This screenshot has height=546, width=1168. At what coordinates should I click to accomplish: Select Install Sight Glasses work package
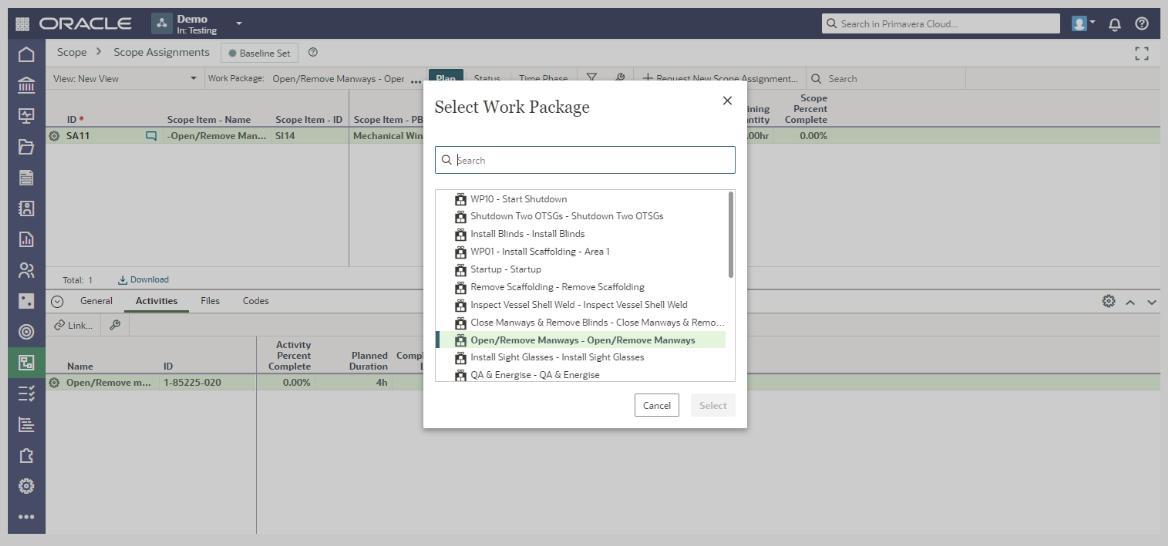557,357
